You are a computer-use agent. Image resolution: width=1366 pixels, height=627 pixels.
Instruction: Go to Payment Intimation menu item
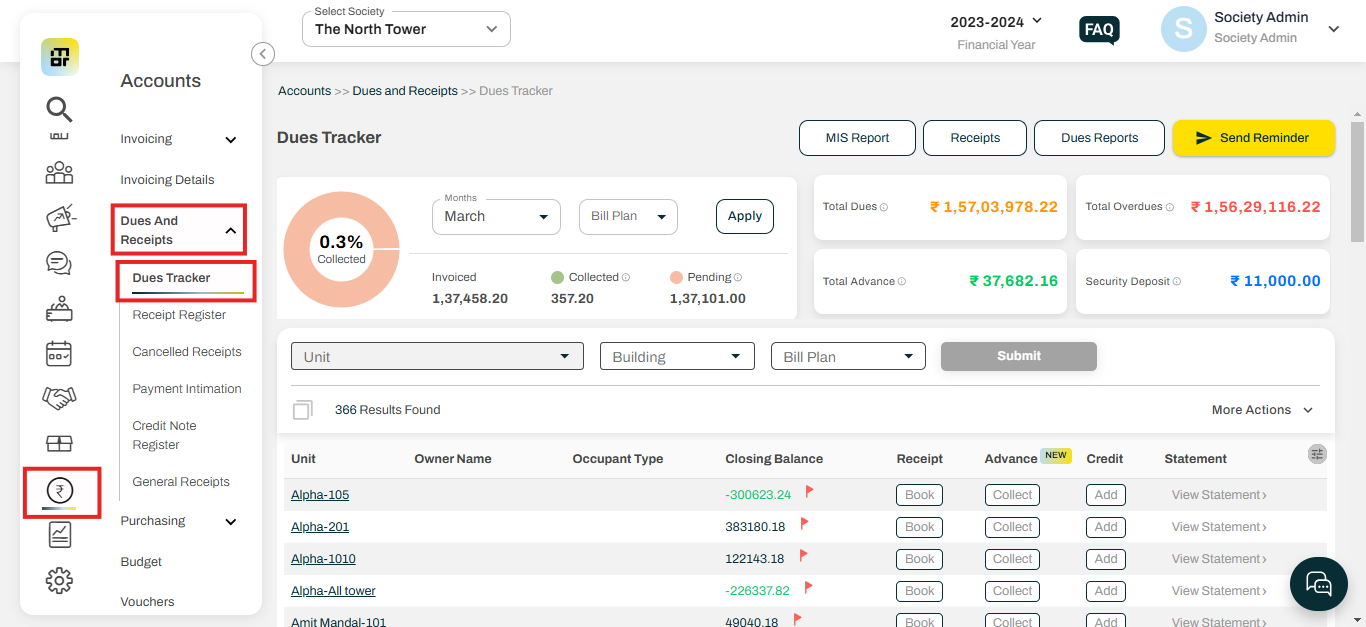(x=187, y=389)
